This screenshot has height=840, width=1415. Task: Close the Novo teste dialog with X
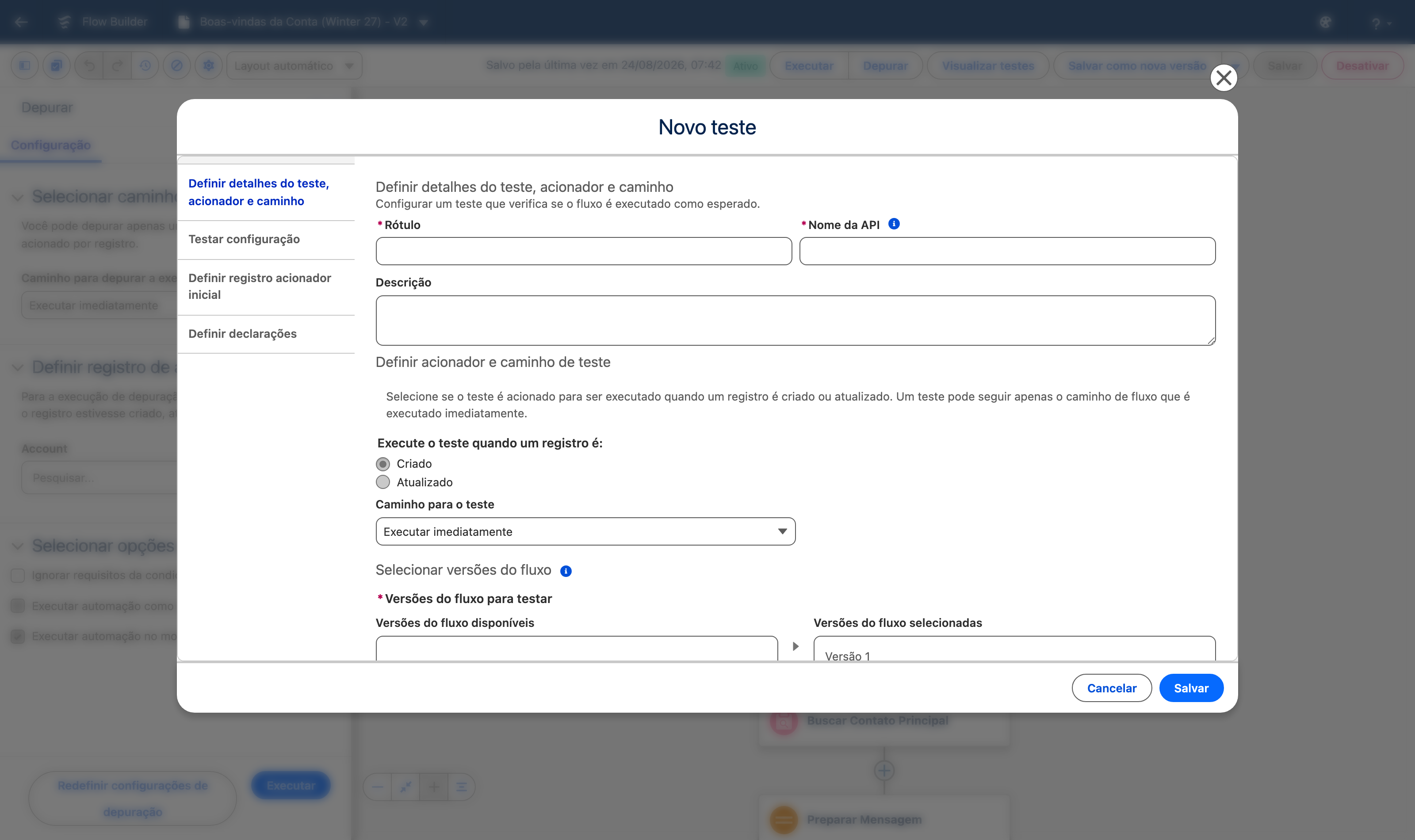point(1224,77)
